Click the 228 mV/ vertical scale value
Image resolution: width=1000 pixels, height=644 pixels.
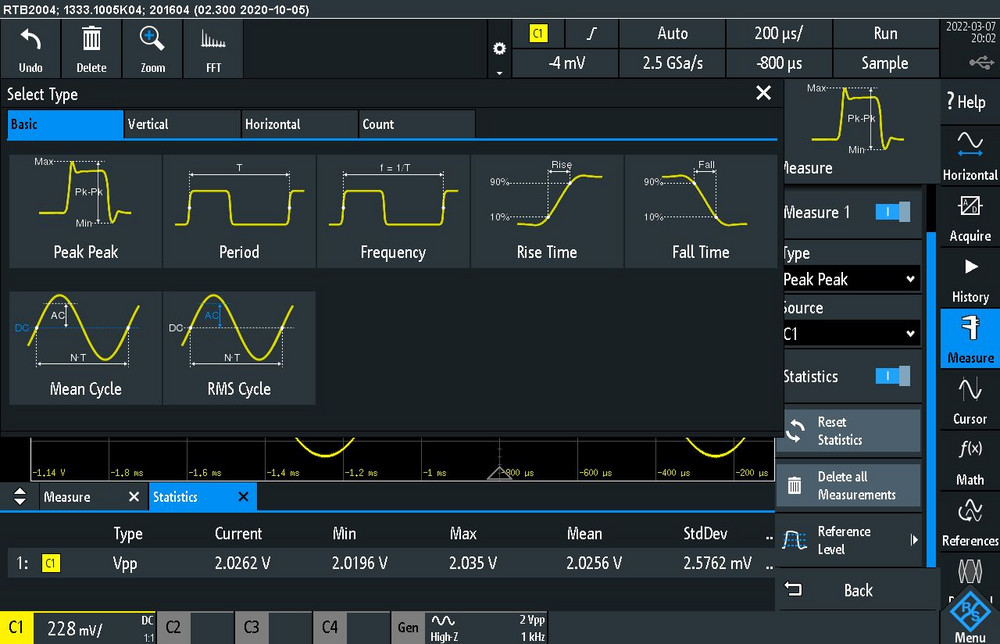click(75, 629)
